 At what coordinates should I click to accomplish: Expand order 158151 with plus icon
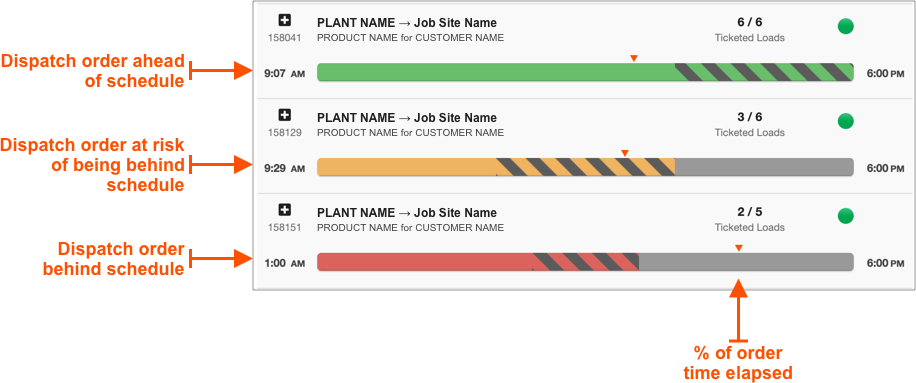284,210
